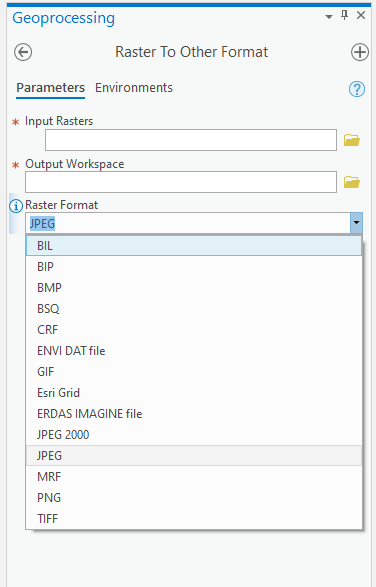This screenshot has width=376, height=587.
Task: Choose TIFF from format list
Action: click(x=194, y=518)
